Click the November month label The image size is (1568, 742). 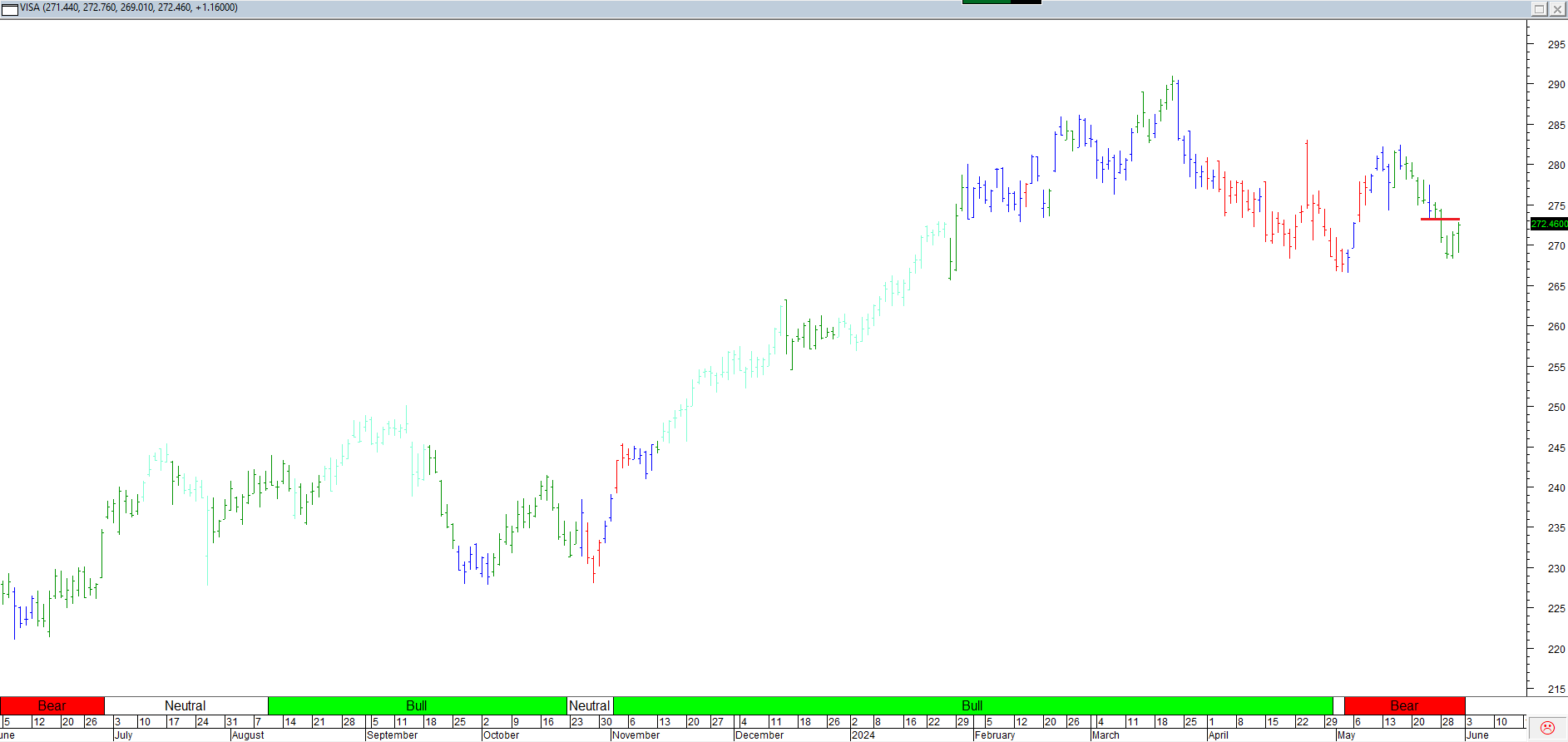tap(636, 735)
